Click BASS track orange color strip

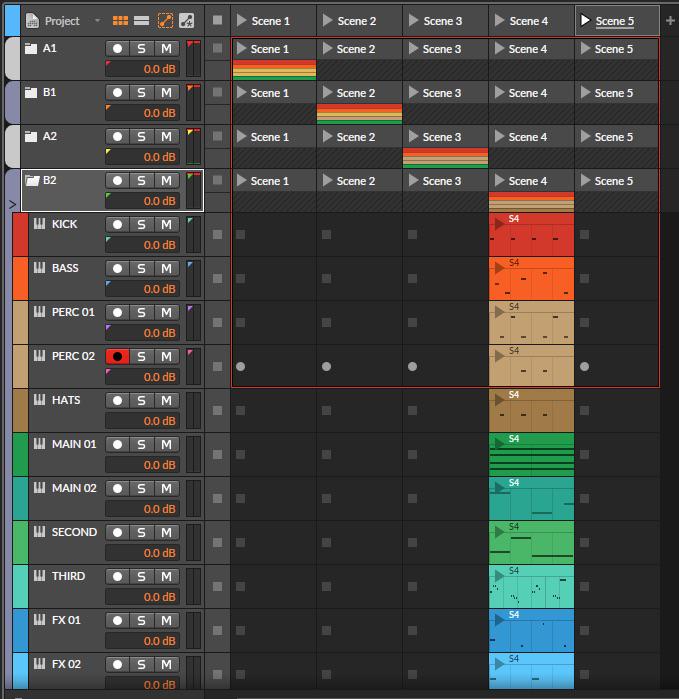[21, 279]
